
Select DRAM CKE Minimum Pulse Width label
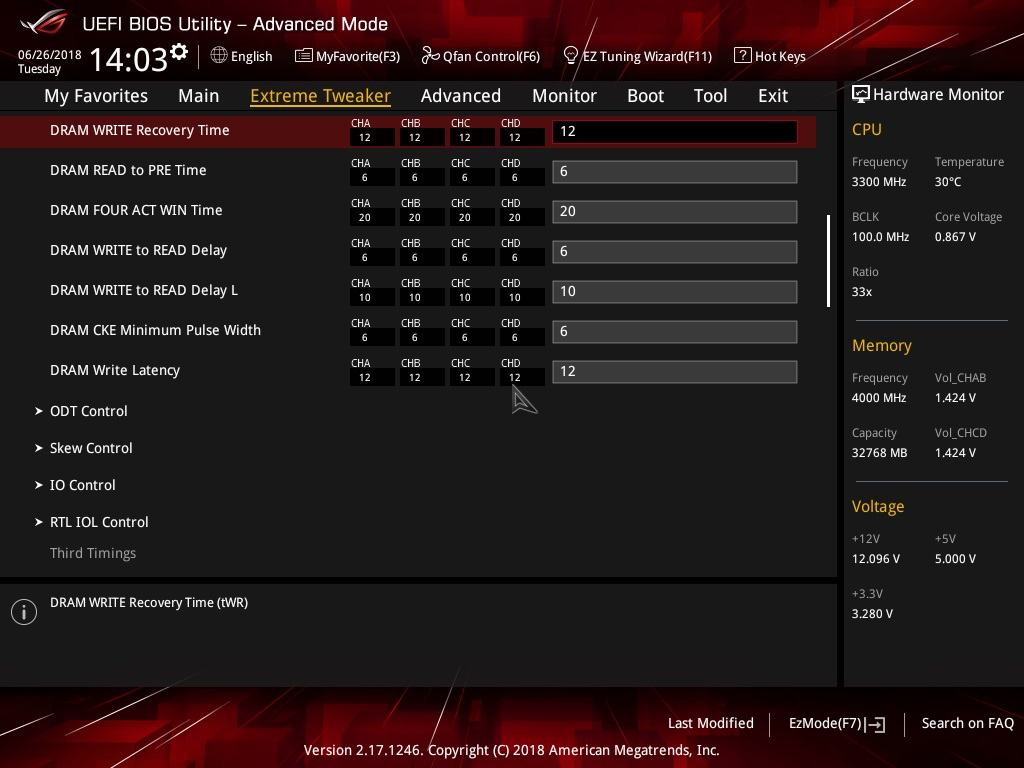pos(155,330)
